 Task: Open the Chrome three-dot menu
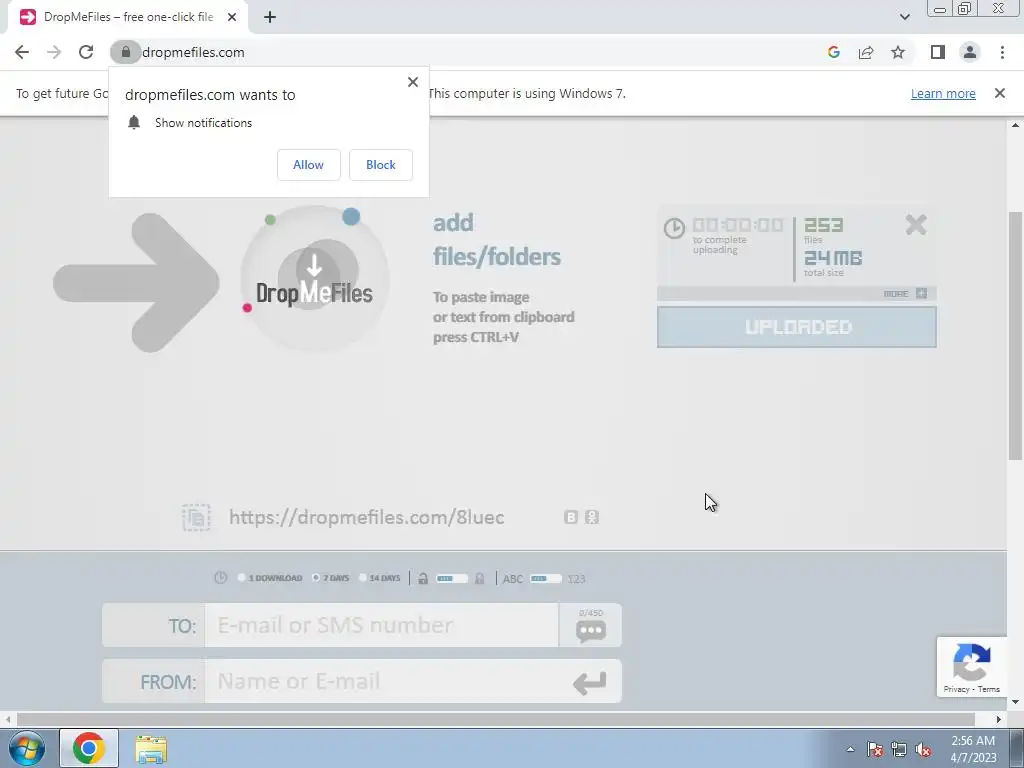pyautogui.click(x=1002, y=52)
